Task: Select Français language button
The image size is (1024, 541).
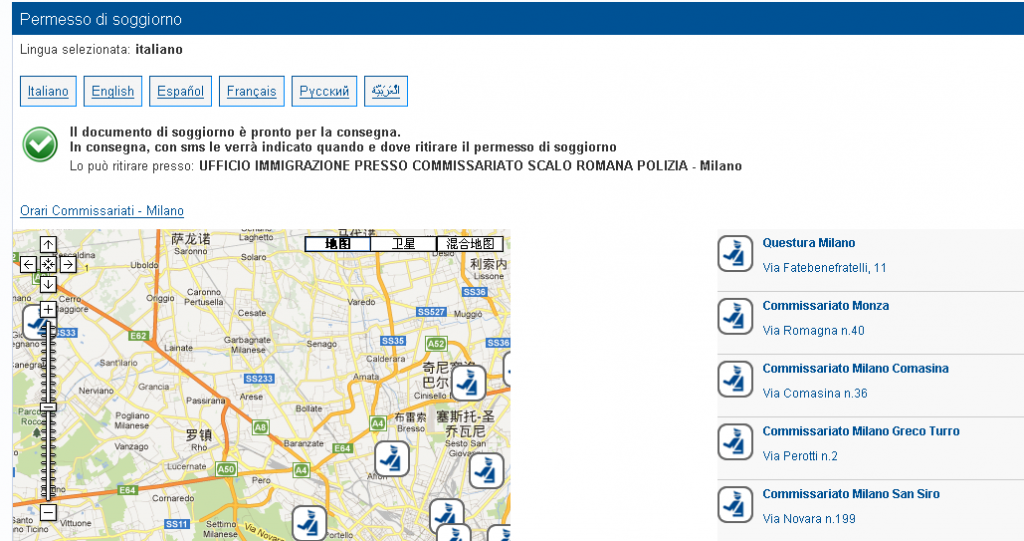Action: tap(251, 91)
